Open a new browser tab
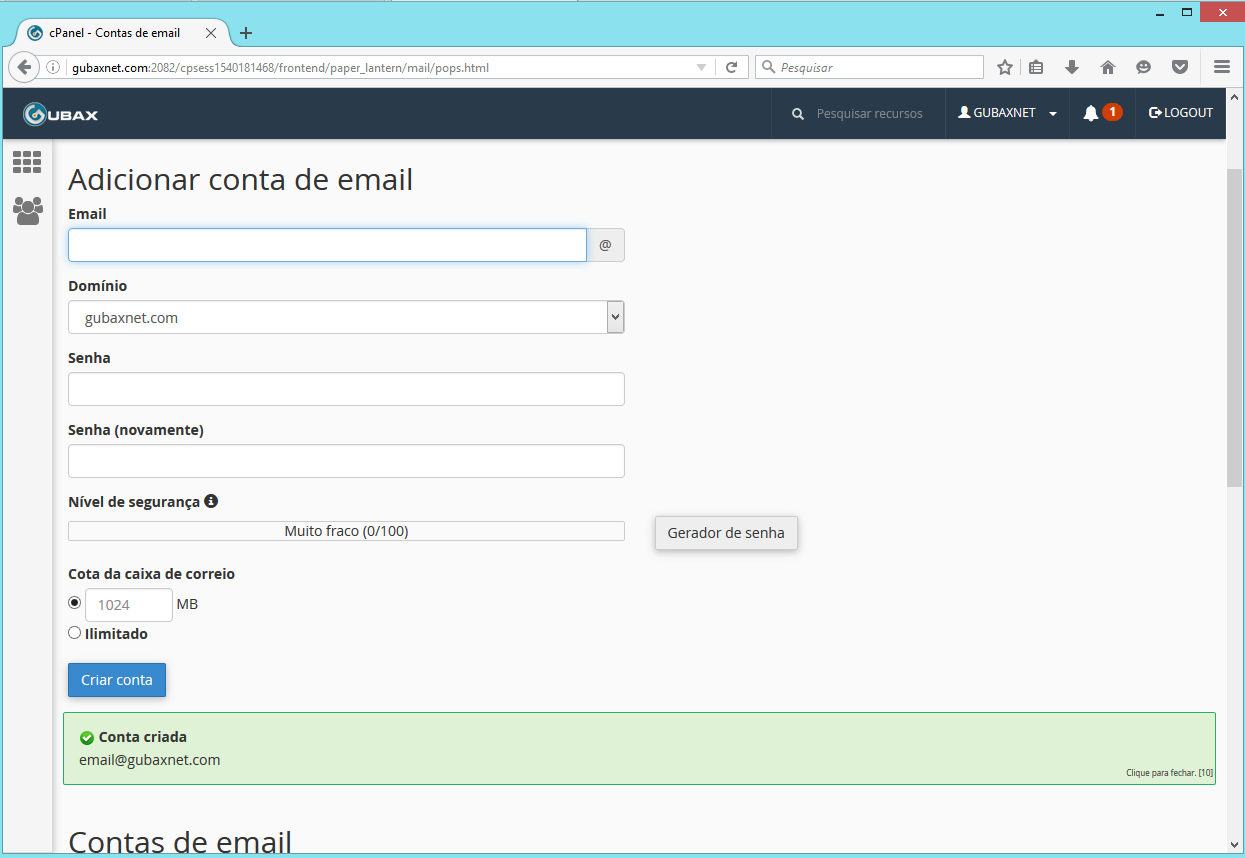Viewport: 1245px width, 858px height. pyautogui.click(x=245, y=32)
